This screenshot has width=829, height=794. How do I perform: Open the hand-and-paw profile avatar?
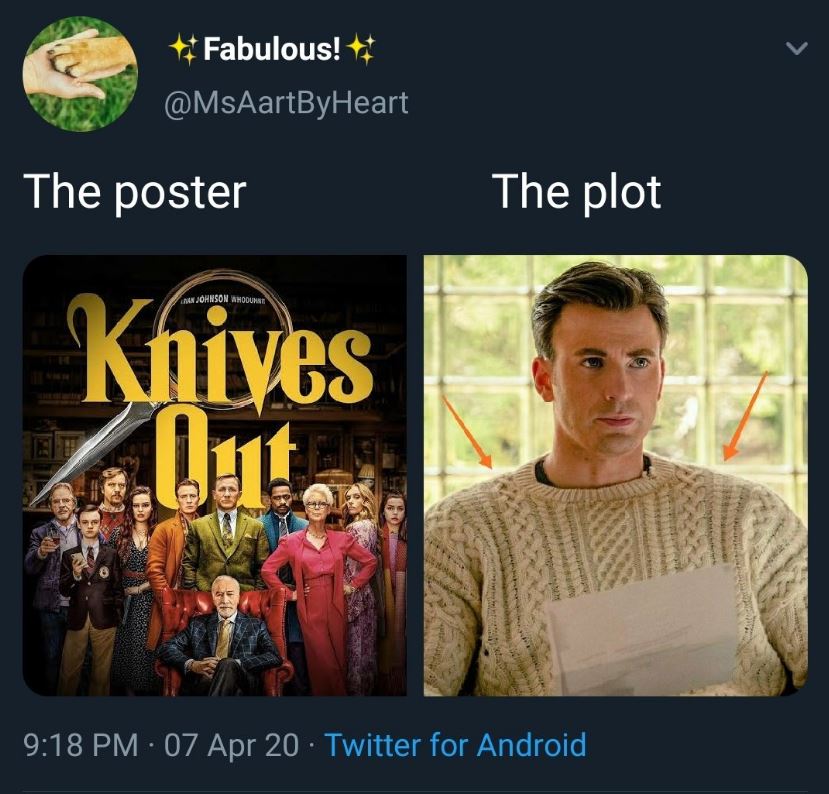(x=80, y=73)
